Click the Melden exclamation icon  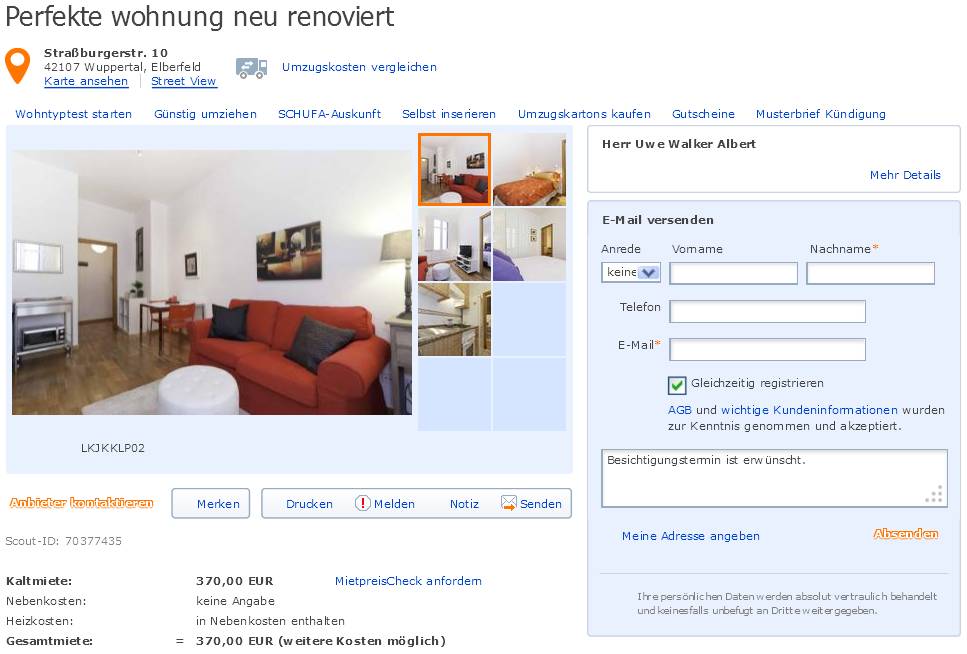[x=363, y=503]
